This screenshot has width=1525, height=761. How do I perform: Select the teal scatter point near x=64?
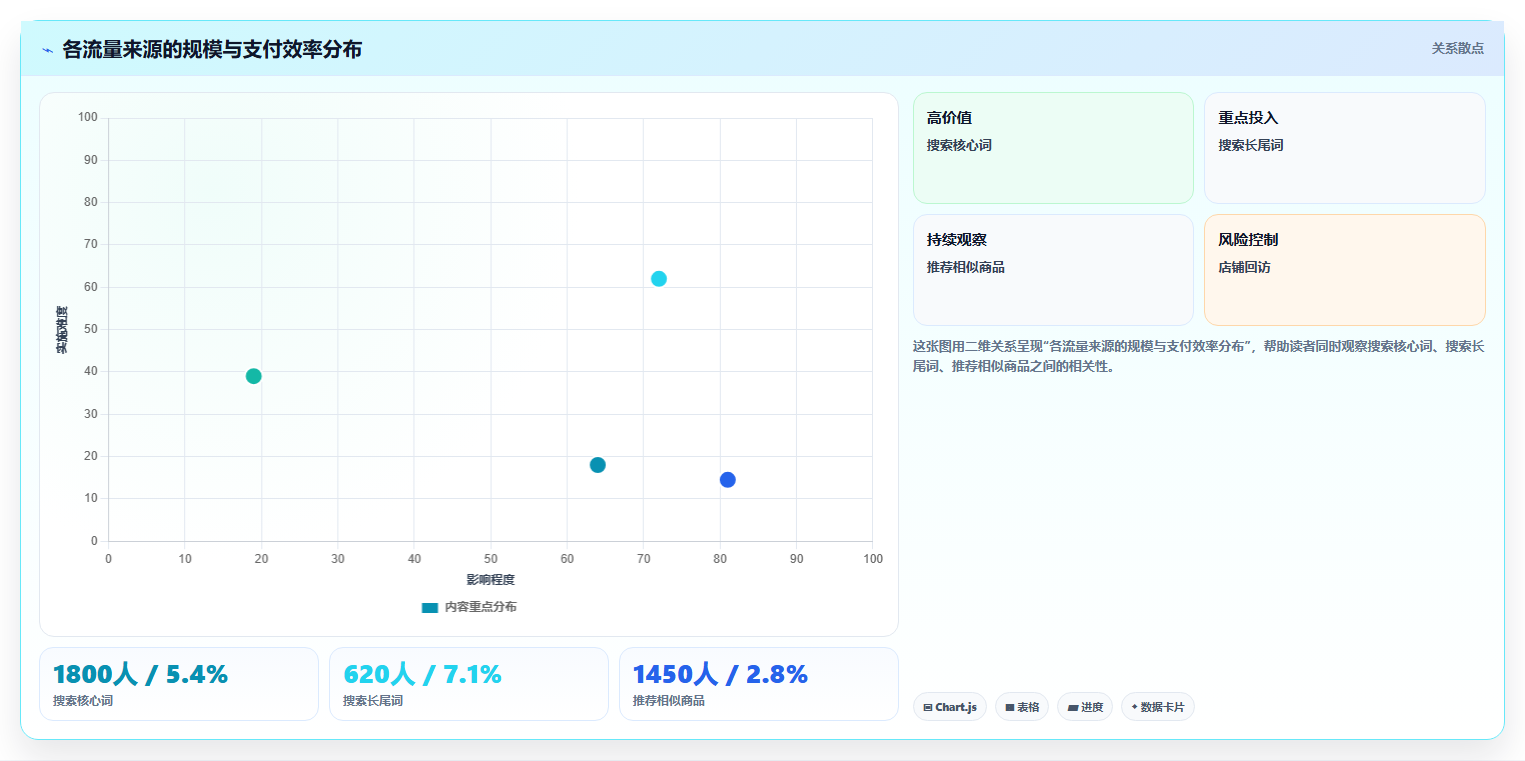pyautogui.click(x=598, y=465)
